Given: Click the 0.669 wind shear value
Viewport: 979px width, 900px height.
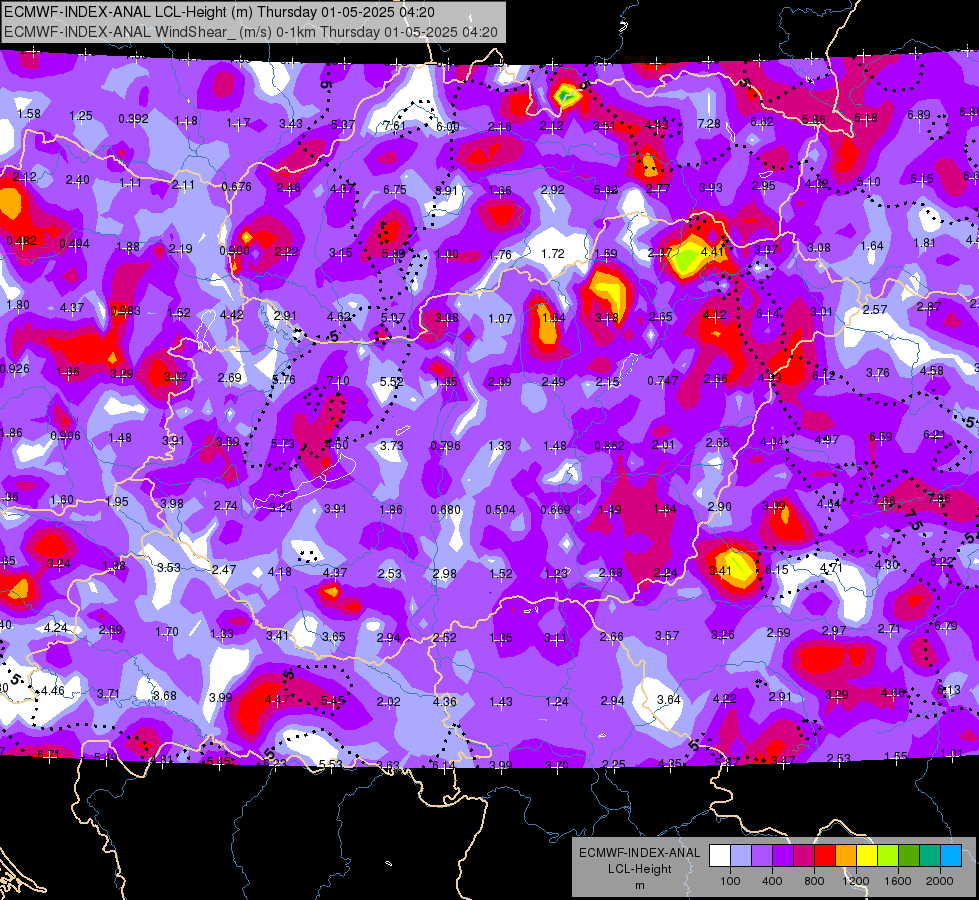Looking at the screenshot, I should click(x=555, y=510).
